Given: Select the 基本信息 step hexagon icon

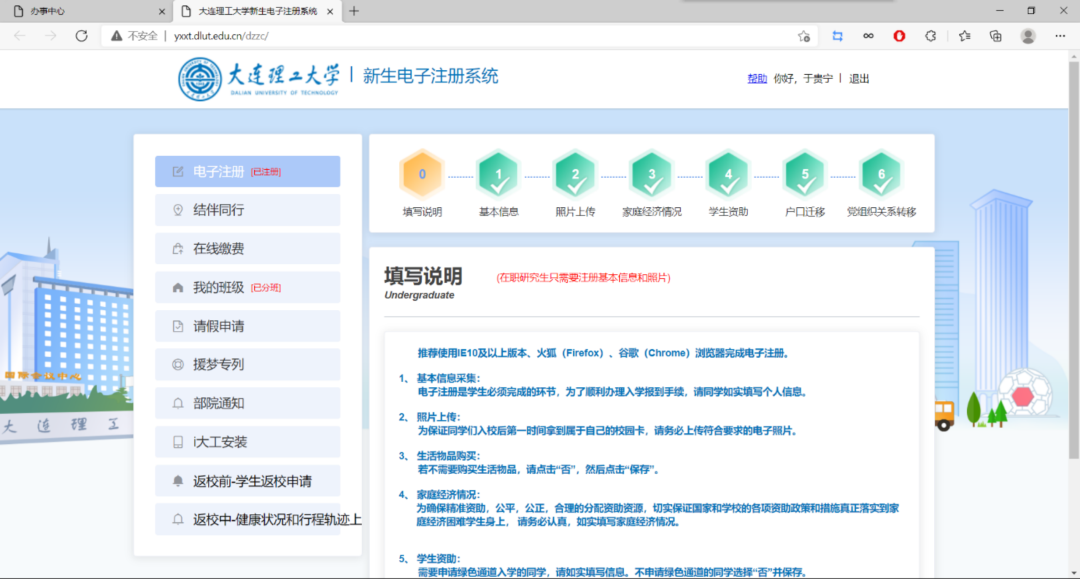Looking at the screenshot, I should [498, 174].
